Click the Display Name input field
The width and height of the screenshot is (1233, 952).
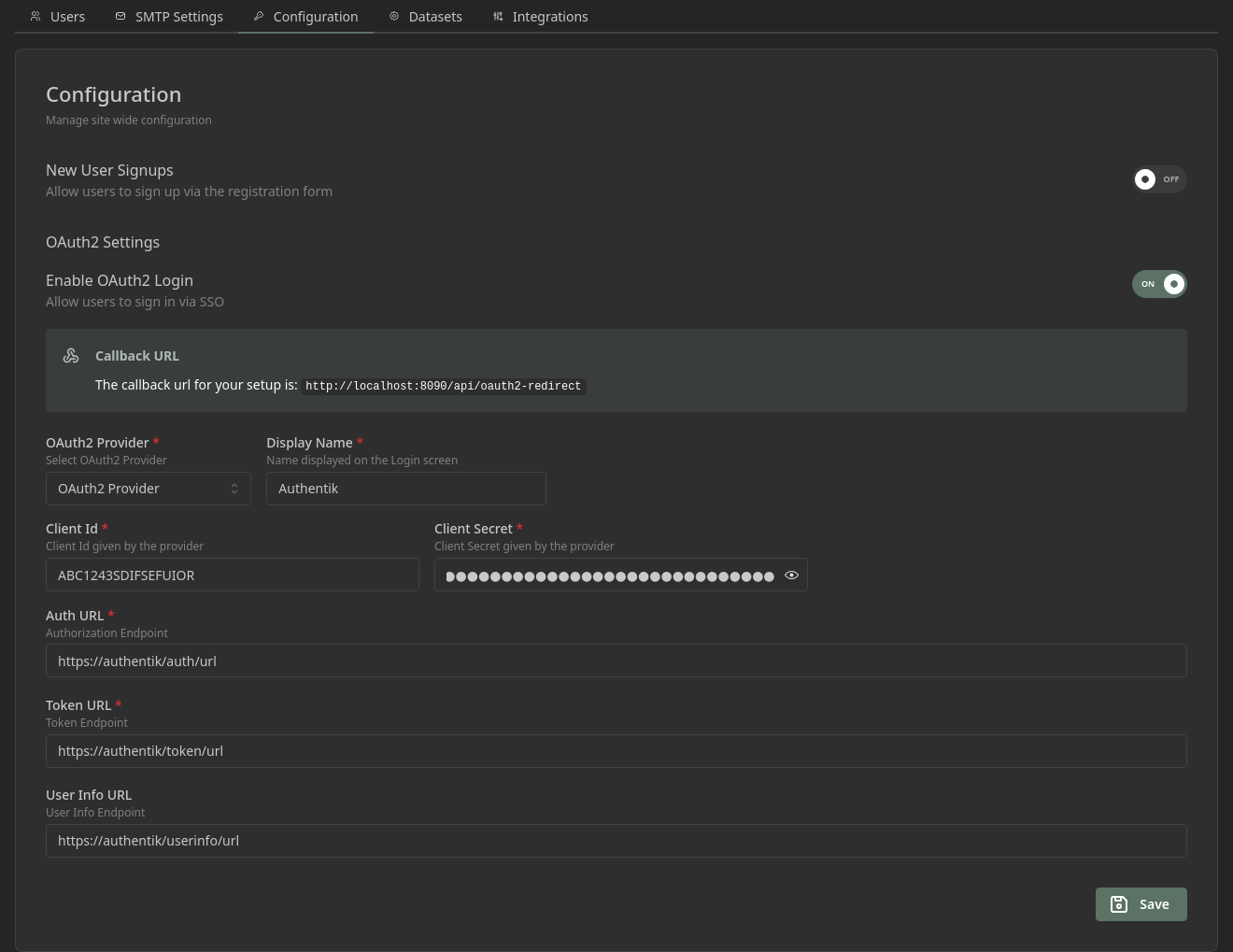coord(406,489)
